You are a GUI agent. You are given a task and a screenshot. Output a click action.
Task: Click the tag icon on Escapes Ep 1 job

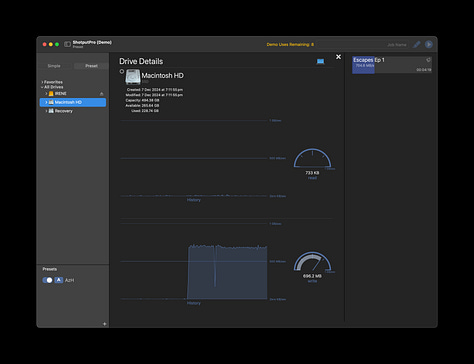(428, 60)
